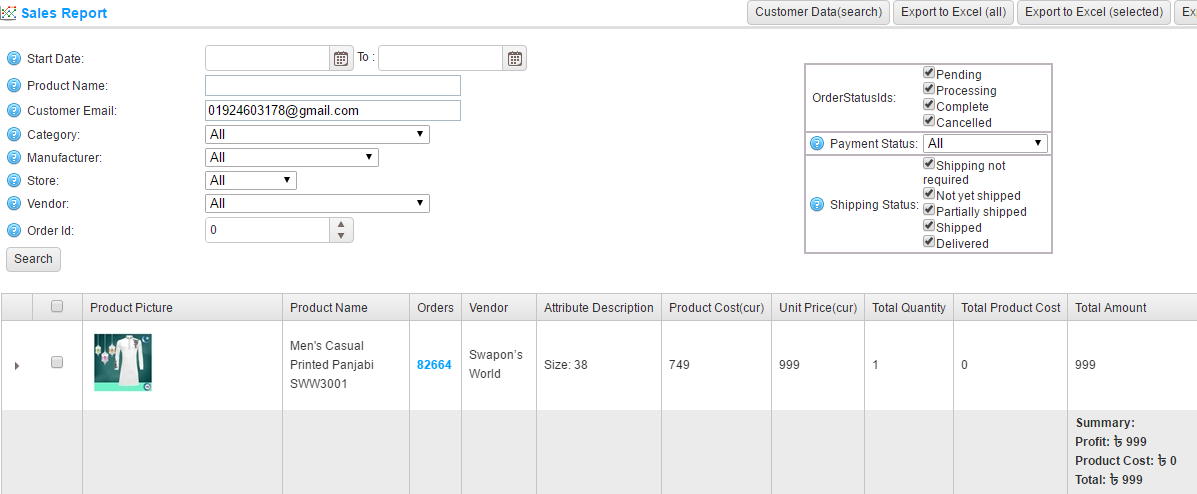Image resolution: width=1197 pixels, height=494 pixels.
Task: Click the Total Product Cost column header
Action: tap(1011, 308)
